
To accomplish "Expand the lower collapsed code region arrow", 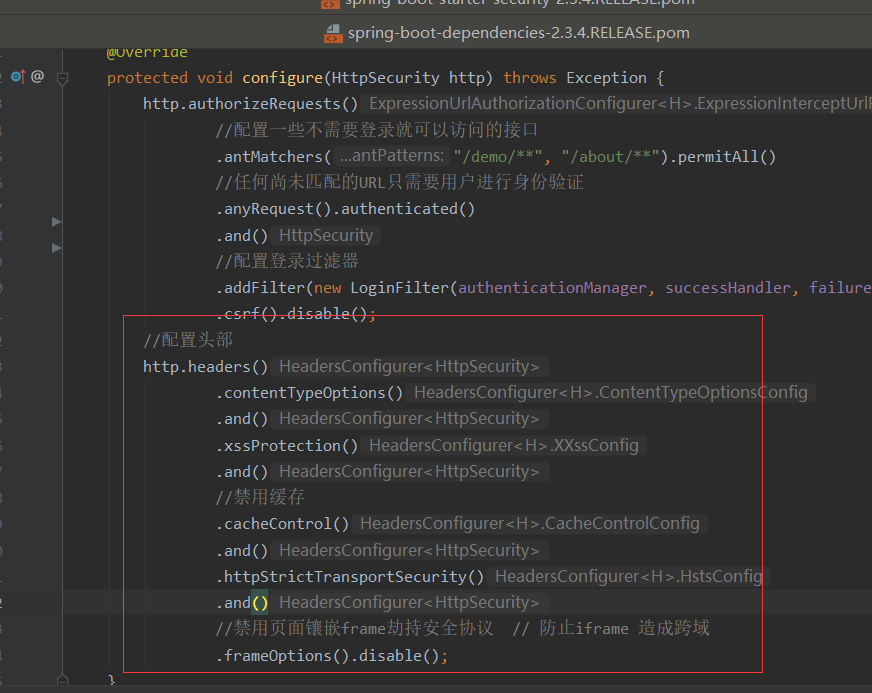I will (57, 248).
